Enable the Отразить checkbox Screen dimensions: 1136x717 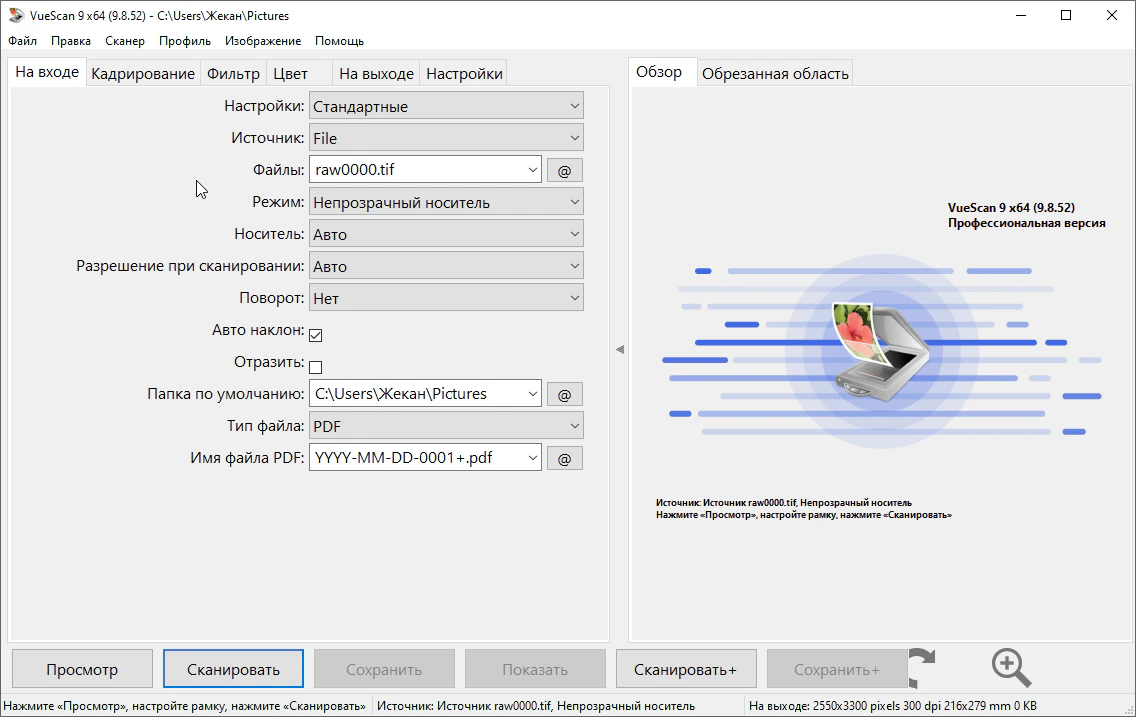coord(316,367)
